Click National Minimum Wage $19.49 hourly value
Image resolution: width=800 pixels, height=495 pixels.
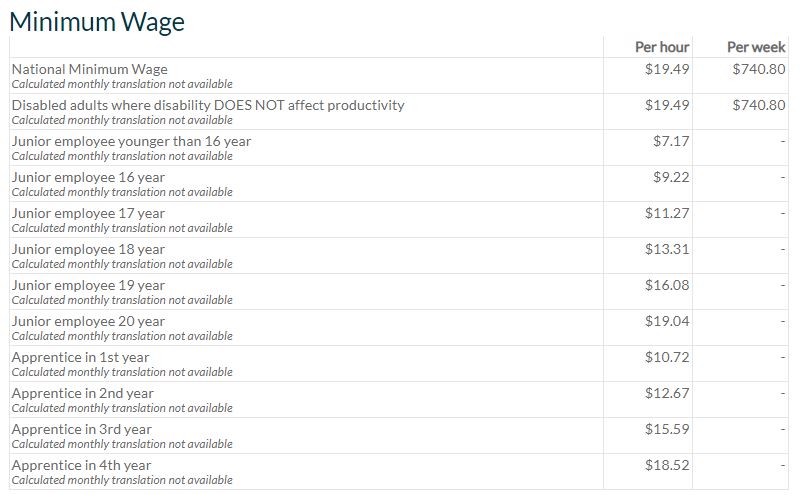tap(667, 69)
